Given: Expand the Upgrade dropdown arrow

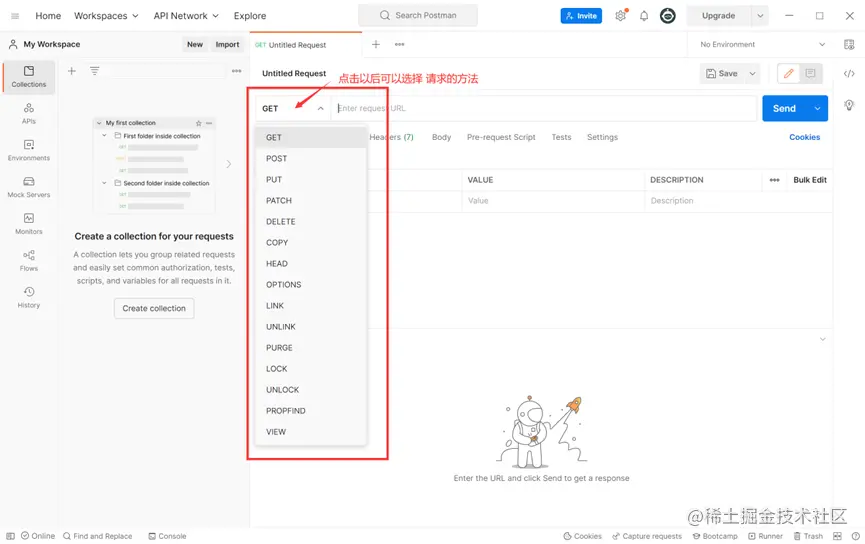Looking at the screenshot, I should point(760,15).
